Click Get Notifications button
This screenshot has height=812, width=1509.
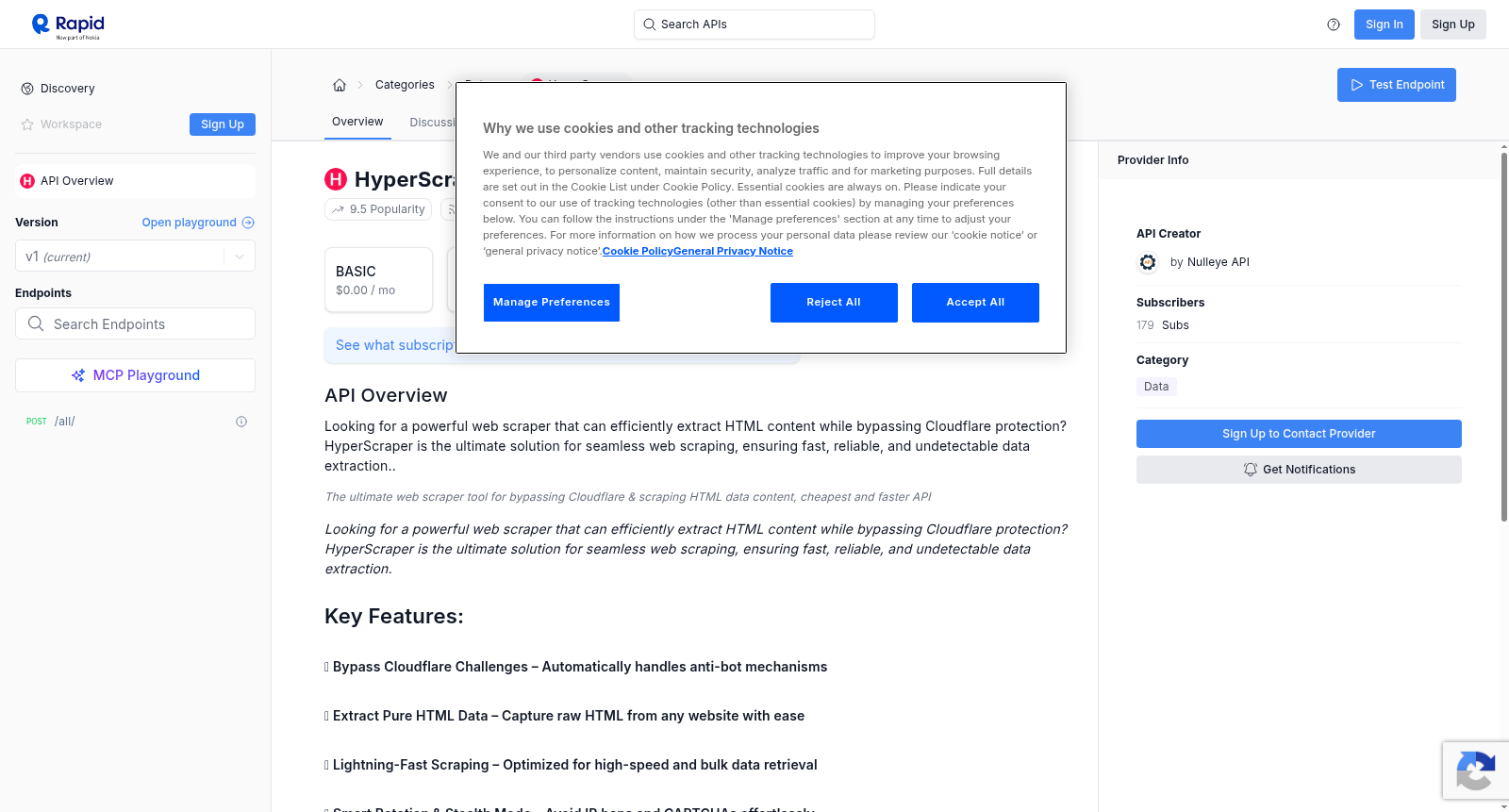(1299, 470)
